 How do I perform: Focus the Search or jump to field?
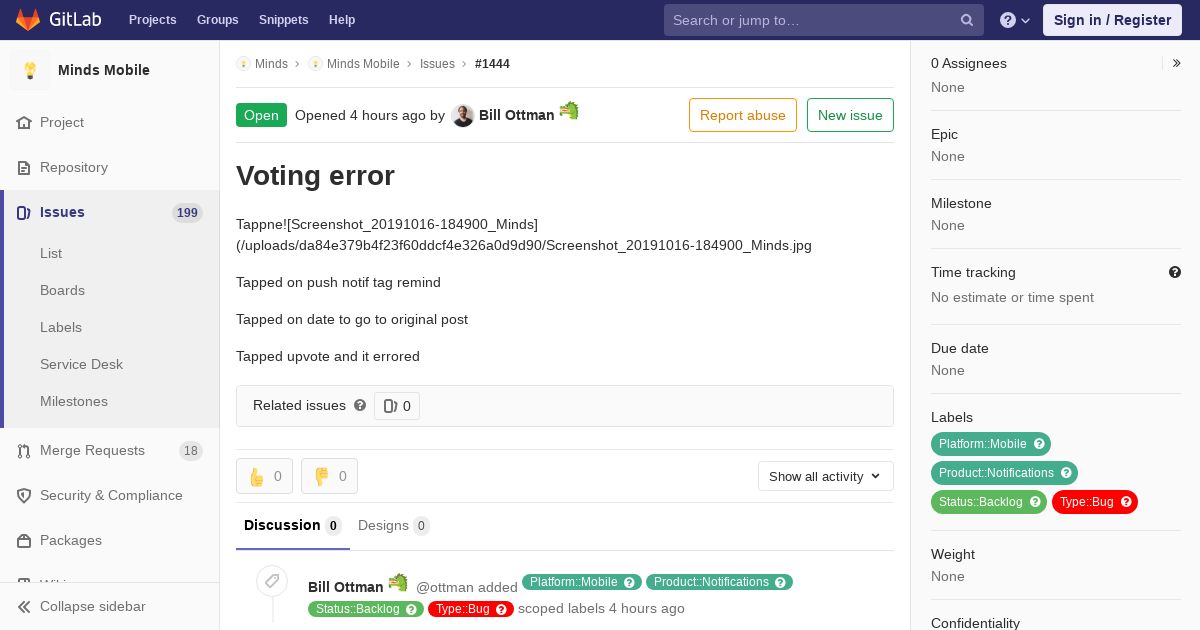point(824,20)
